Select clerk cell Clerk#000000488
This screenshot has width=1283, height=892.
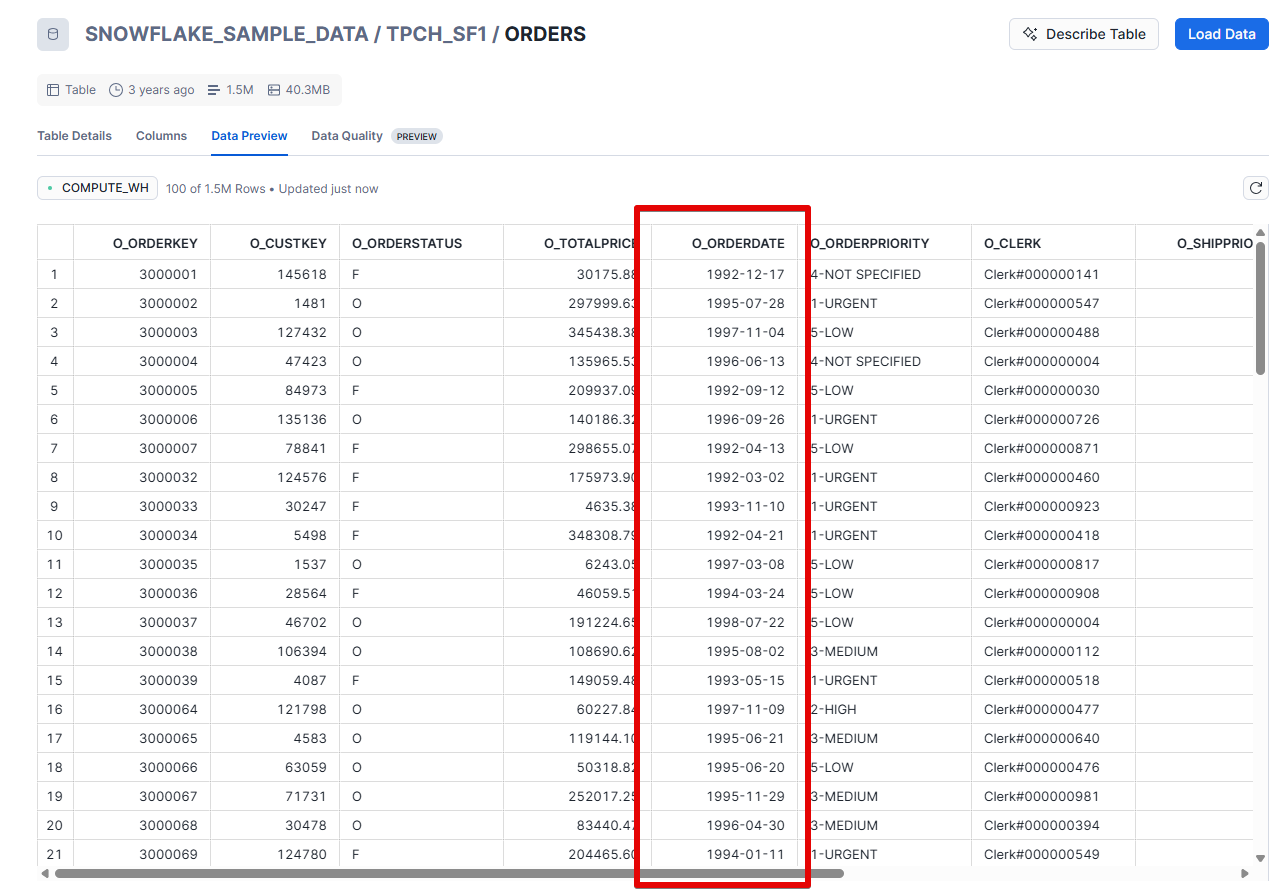coord(1053,332)
